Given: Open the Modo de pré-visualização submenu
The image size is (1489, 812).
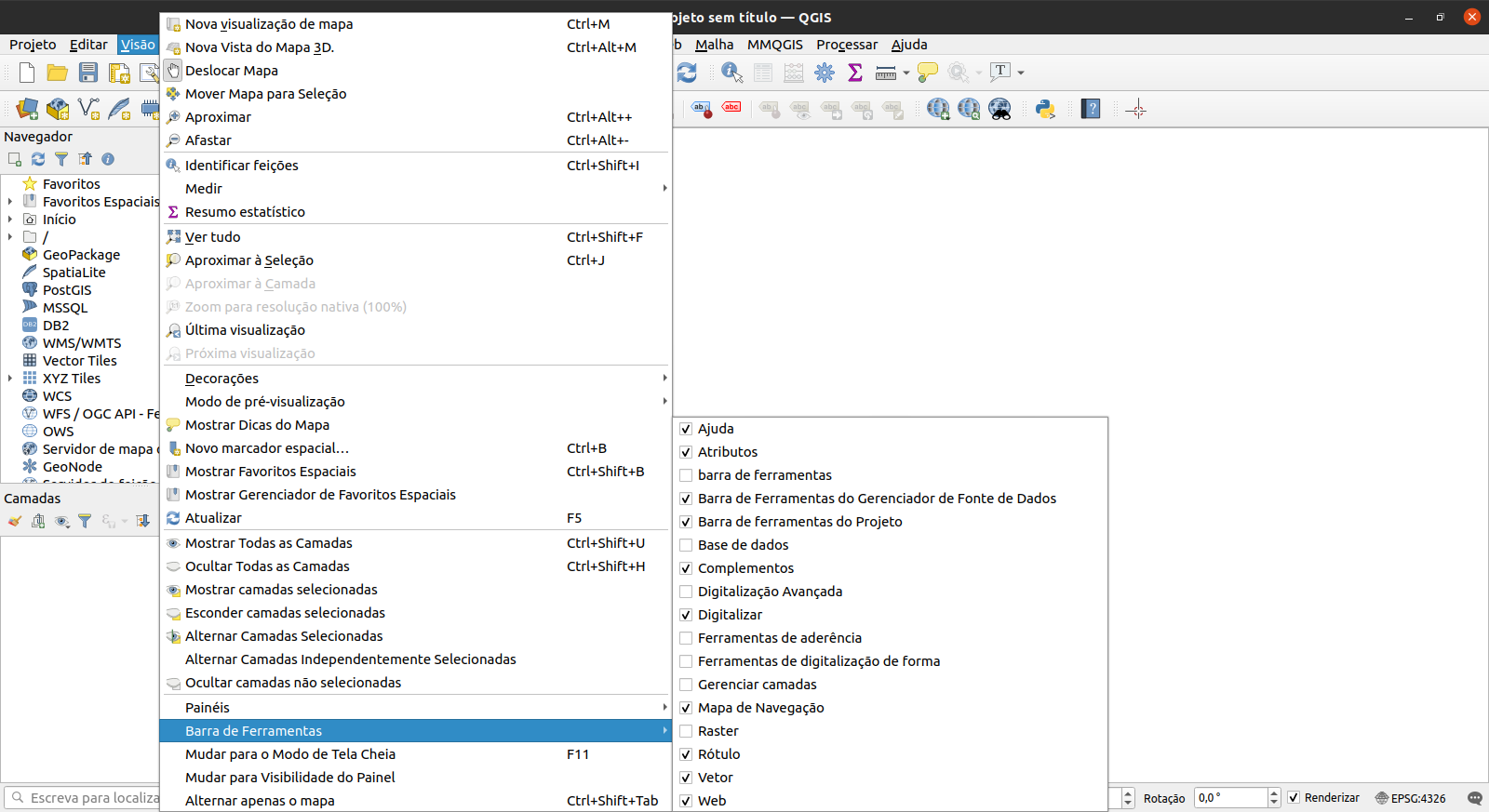Looking at the screenshot, I should click(x=416, y=402).
